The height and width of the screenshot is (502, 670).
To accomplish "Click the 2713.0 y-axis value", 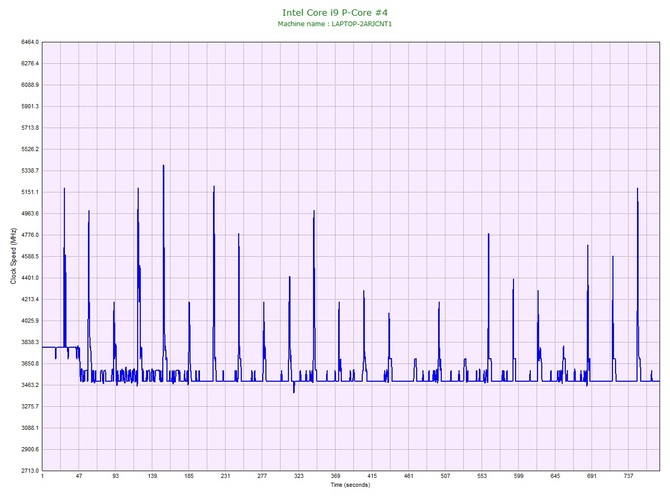I will point(30,471).
